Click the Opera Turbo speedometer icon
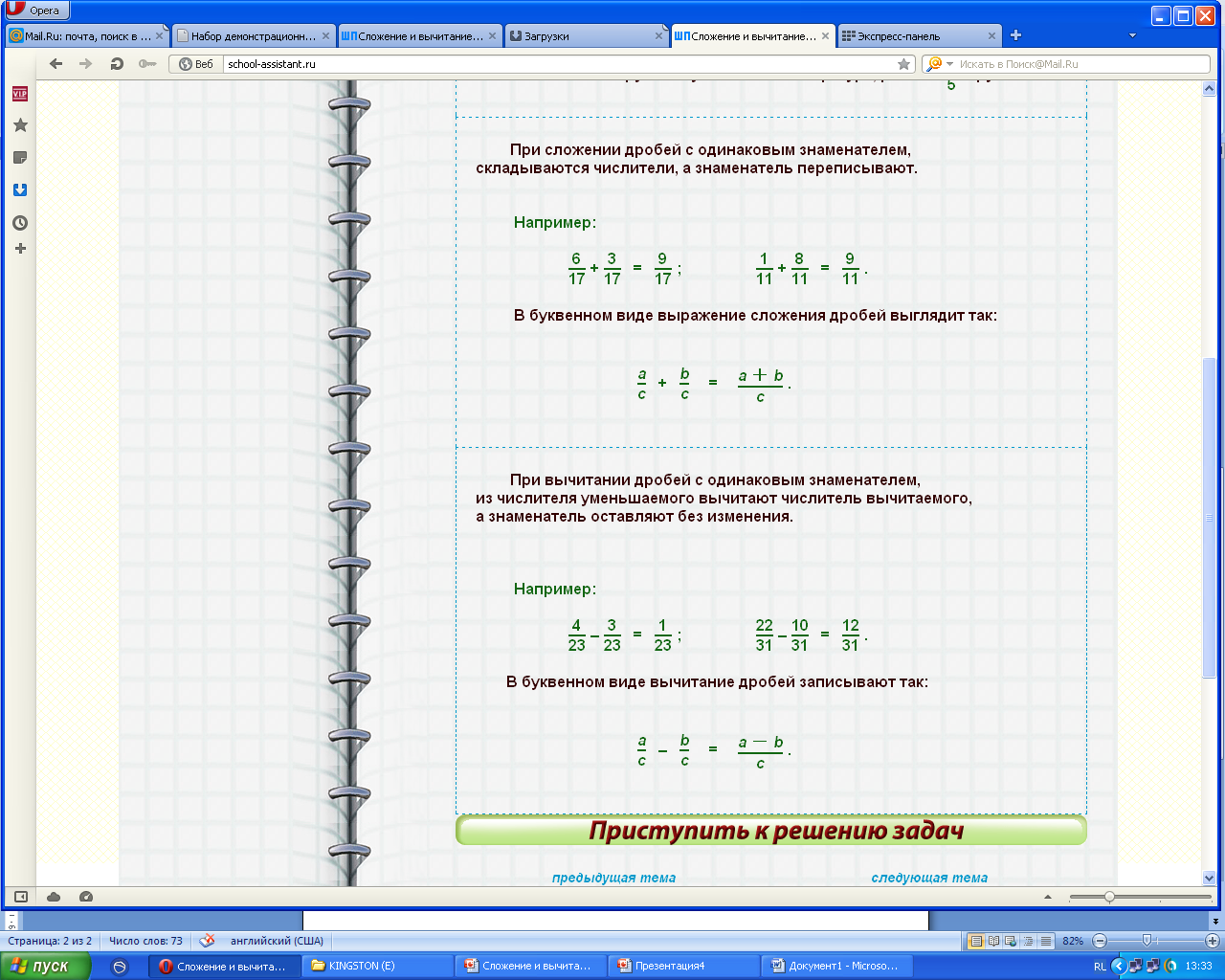The image size is (1225, 980). pos(86,897)
